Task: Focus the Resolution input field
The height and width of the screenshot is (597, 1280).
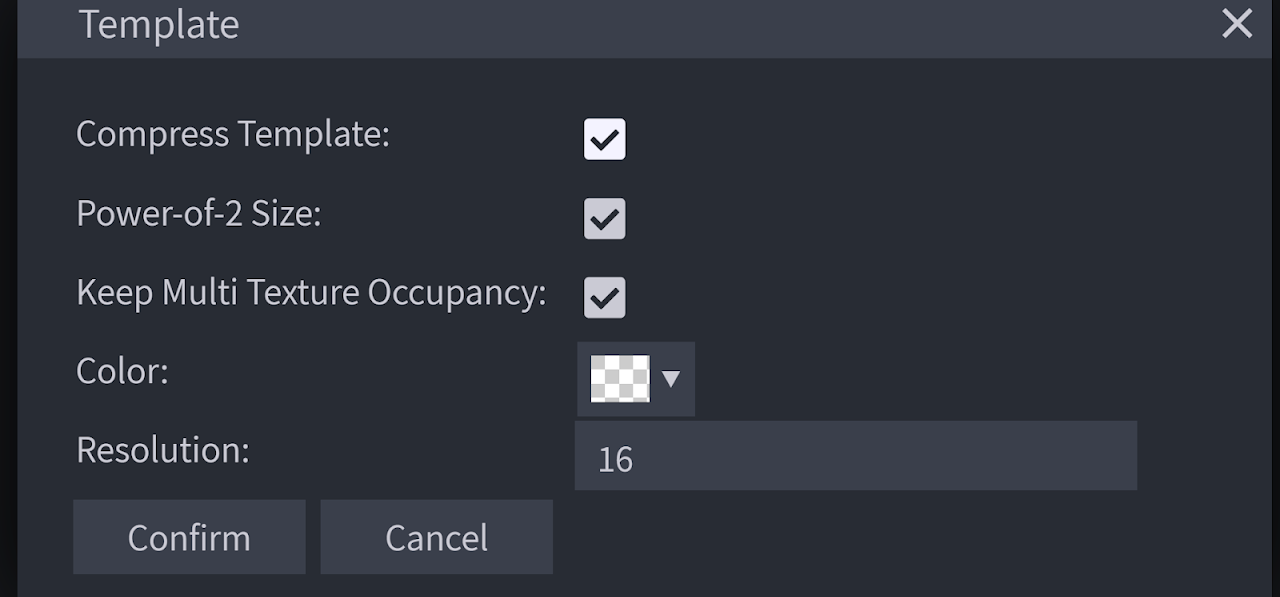Action: 855,456
